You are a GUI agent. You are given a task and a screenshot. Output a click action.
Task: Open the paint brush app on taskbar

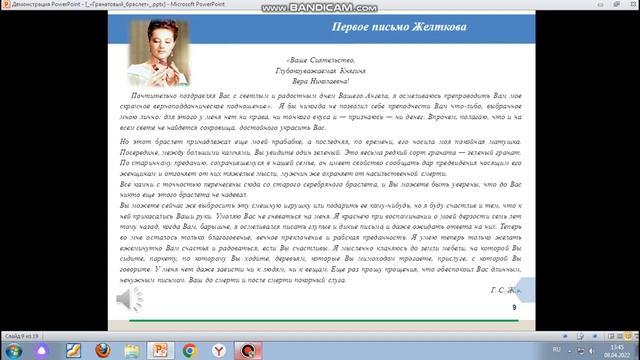pyautogui.click(x=73, y=350)
